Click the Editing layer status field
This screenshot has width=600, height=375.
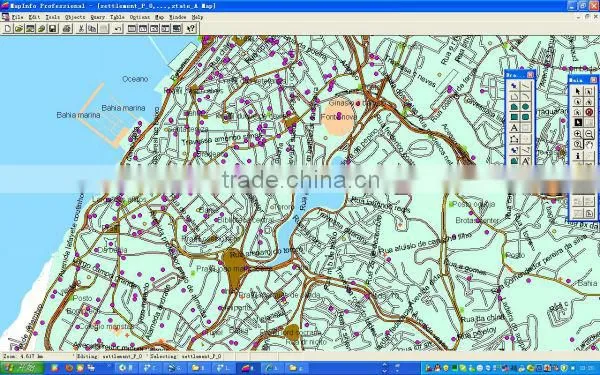click(109, 356)
